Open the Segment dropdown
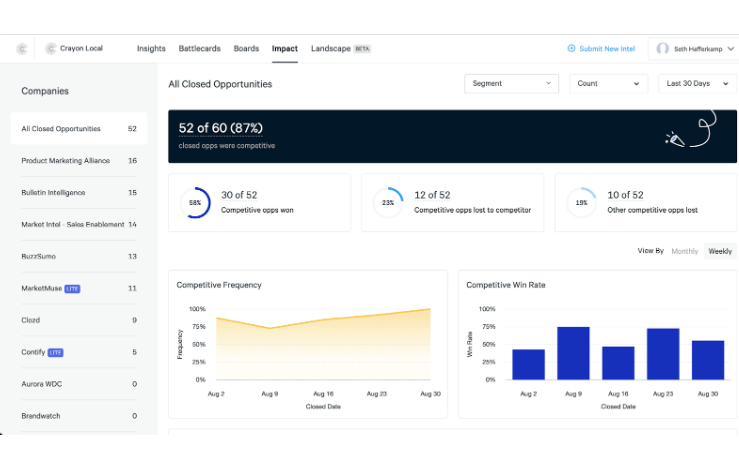This screenshot has height=461, width=739. [x=512, y=84]
